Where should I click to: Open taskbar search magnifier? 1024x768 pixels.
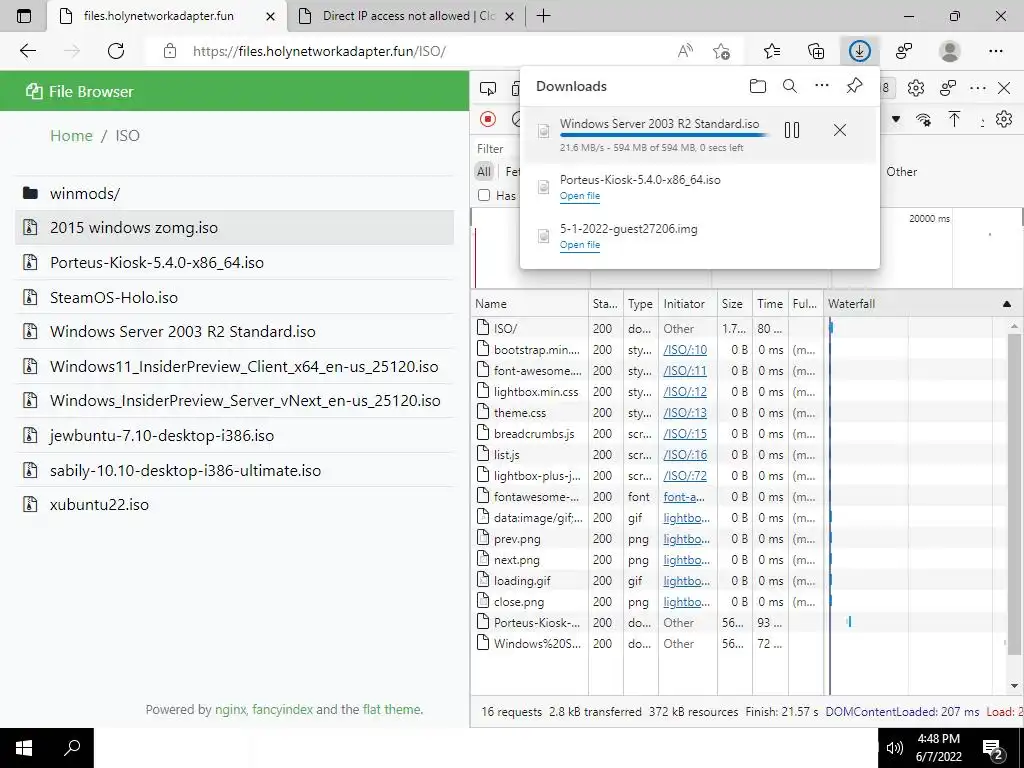coord(71,748)
